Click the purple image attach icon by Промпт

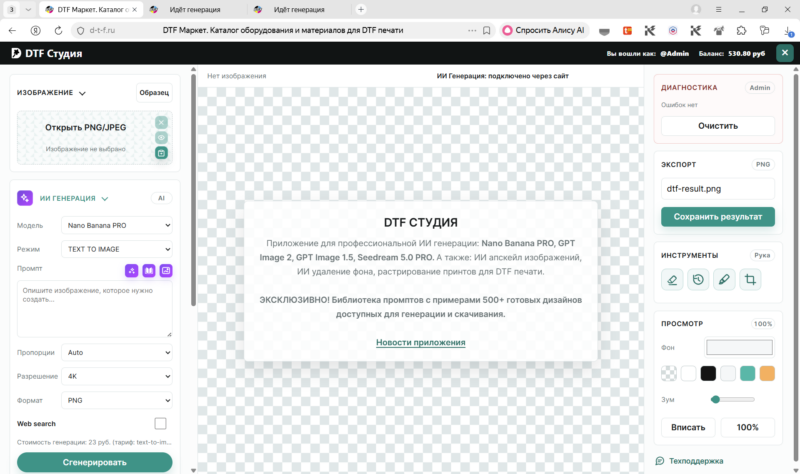(x=166, y=270)
